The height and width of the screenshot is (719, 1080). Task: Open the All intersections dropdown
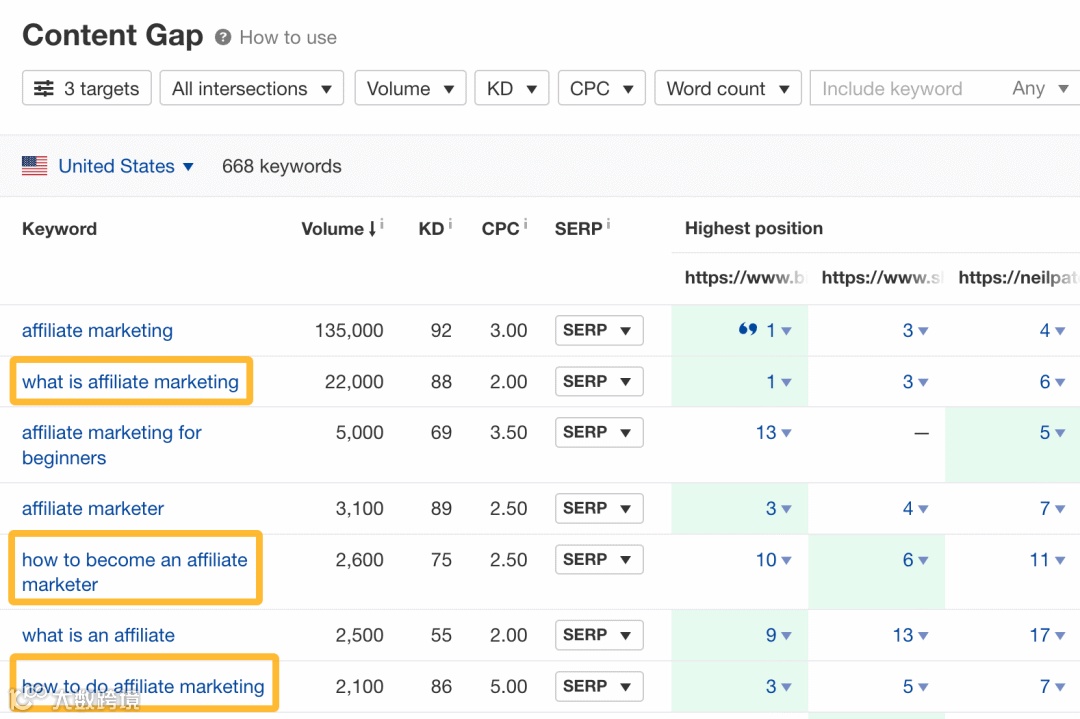(251, 89)
